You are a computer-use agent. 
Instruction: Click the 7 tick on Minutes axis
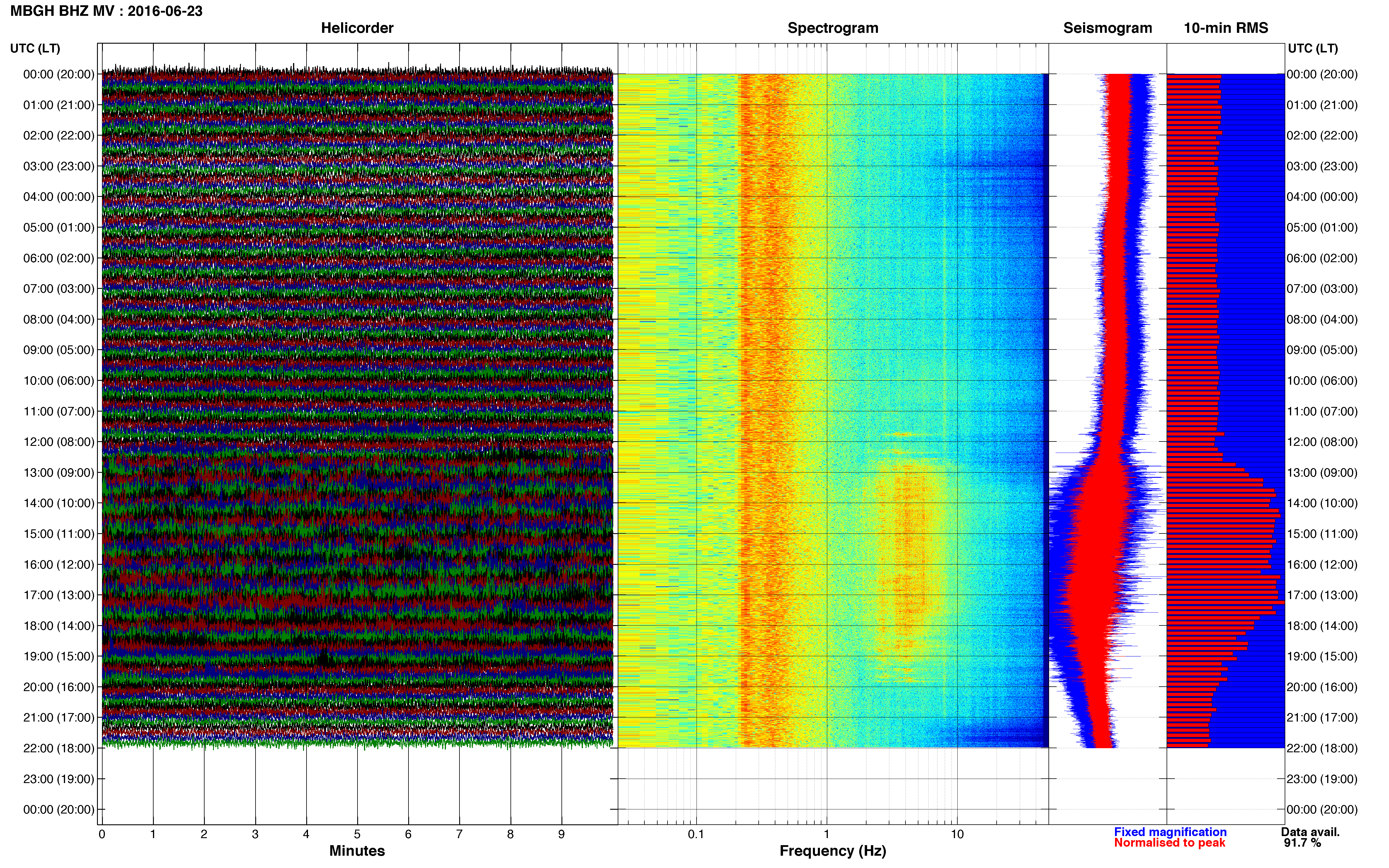459,834
